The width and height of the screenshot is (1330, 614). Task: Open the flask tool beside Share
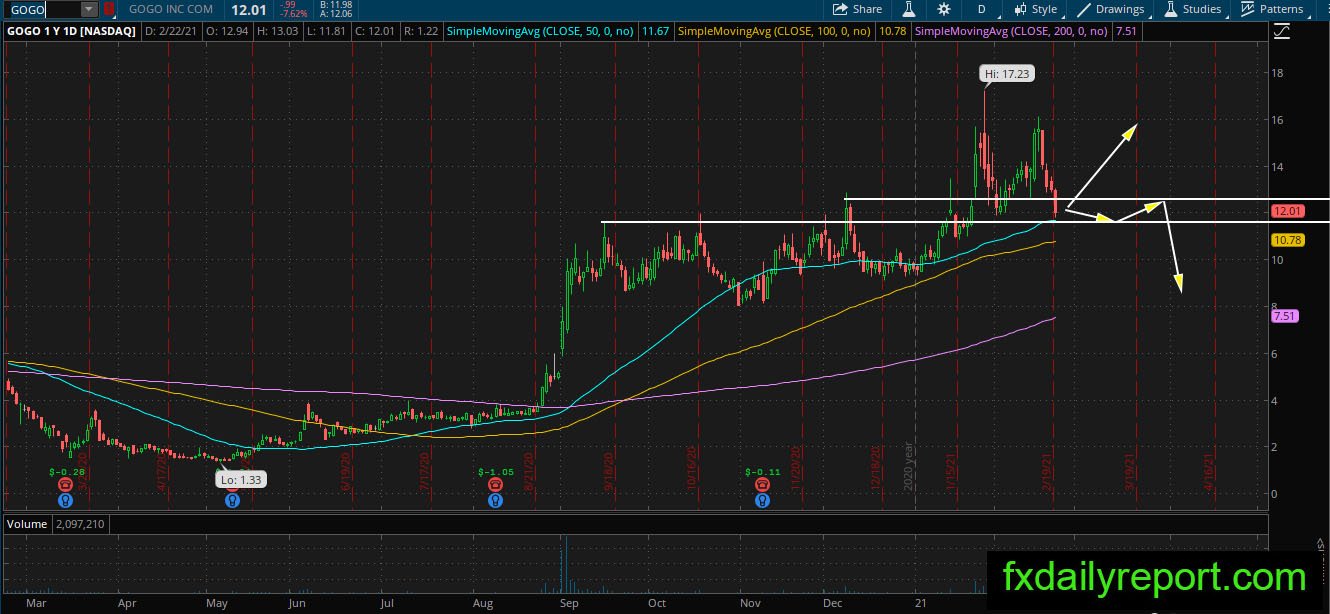point(909,9)
